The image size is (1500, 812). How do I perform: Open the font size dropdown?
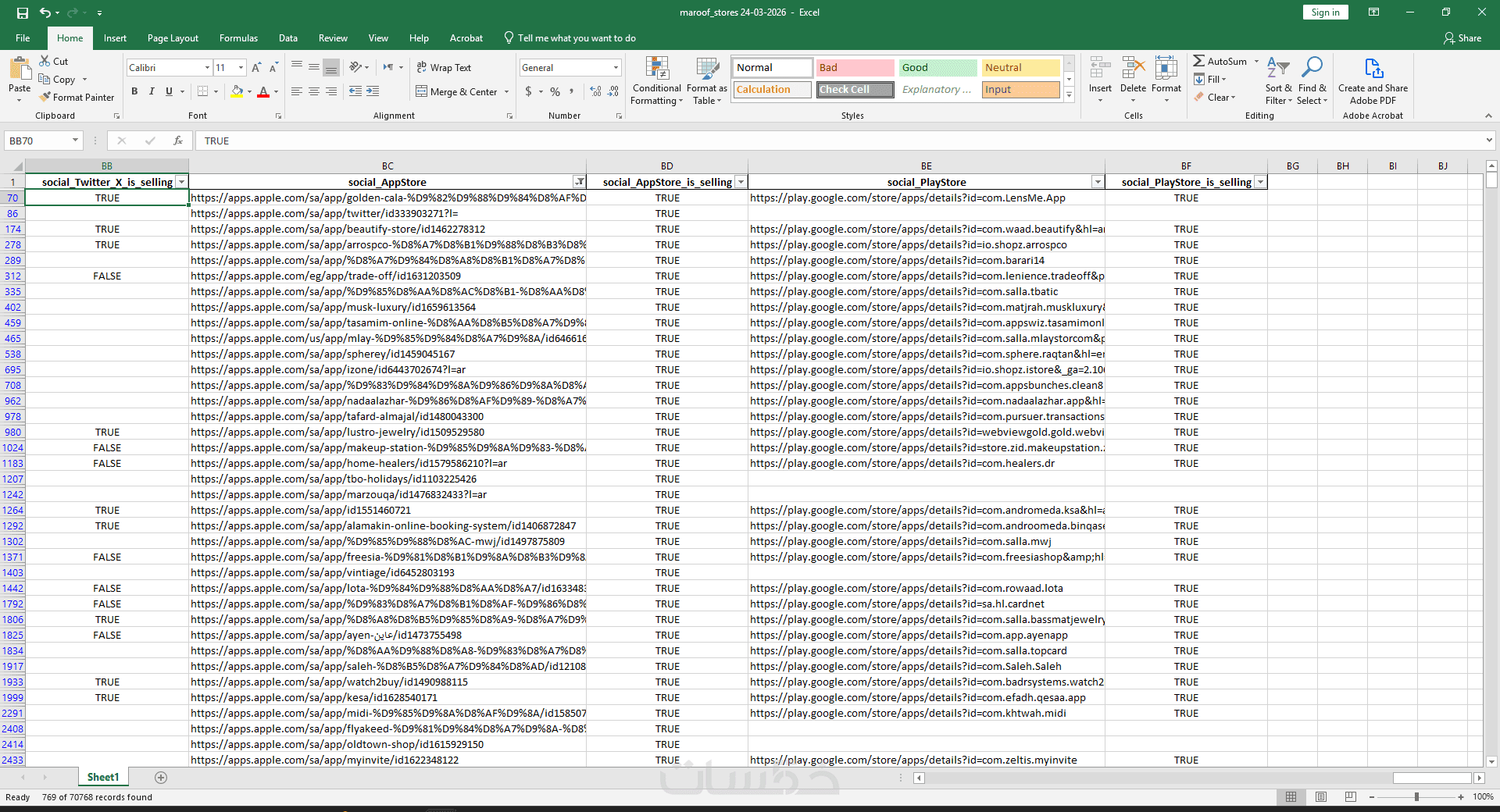pyautogui.click(x=241, y=68)
